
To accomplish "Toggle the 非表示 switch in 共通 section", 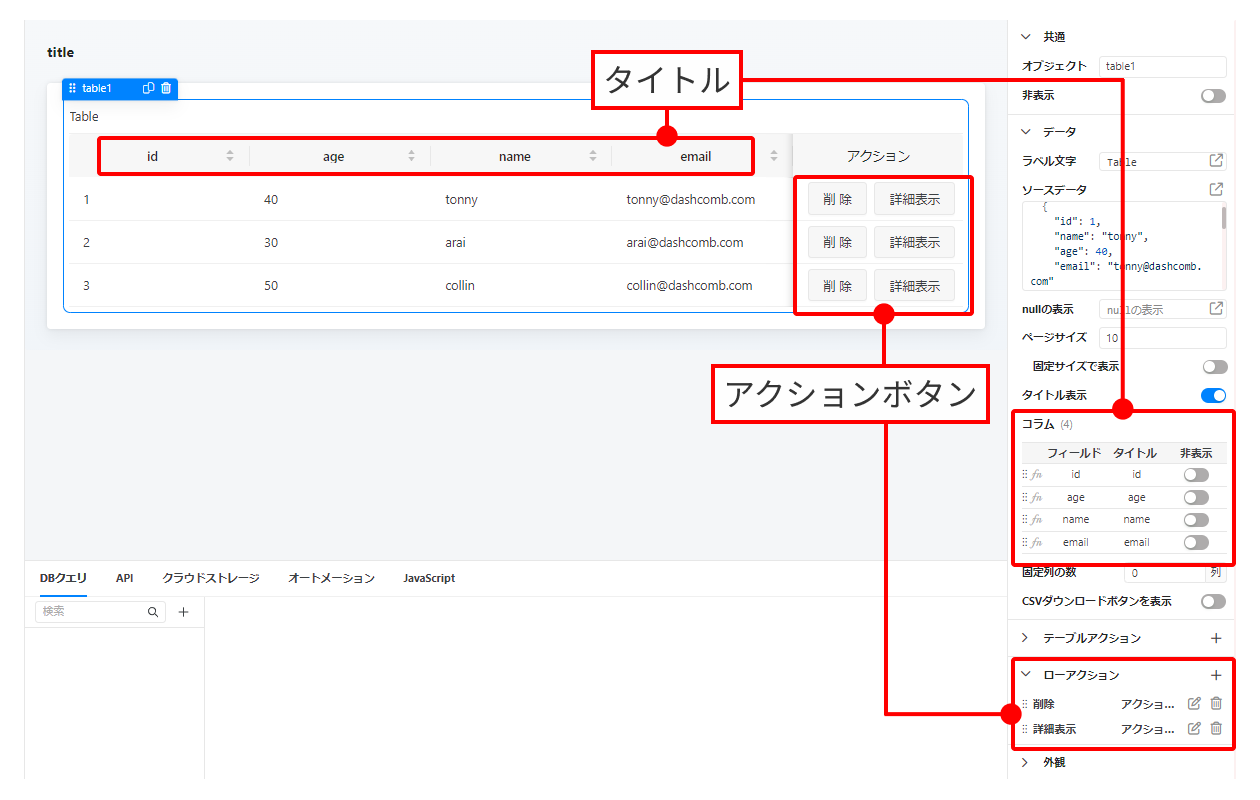I will [1213, 96].
